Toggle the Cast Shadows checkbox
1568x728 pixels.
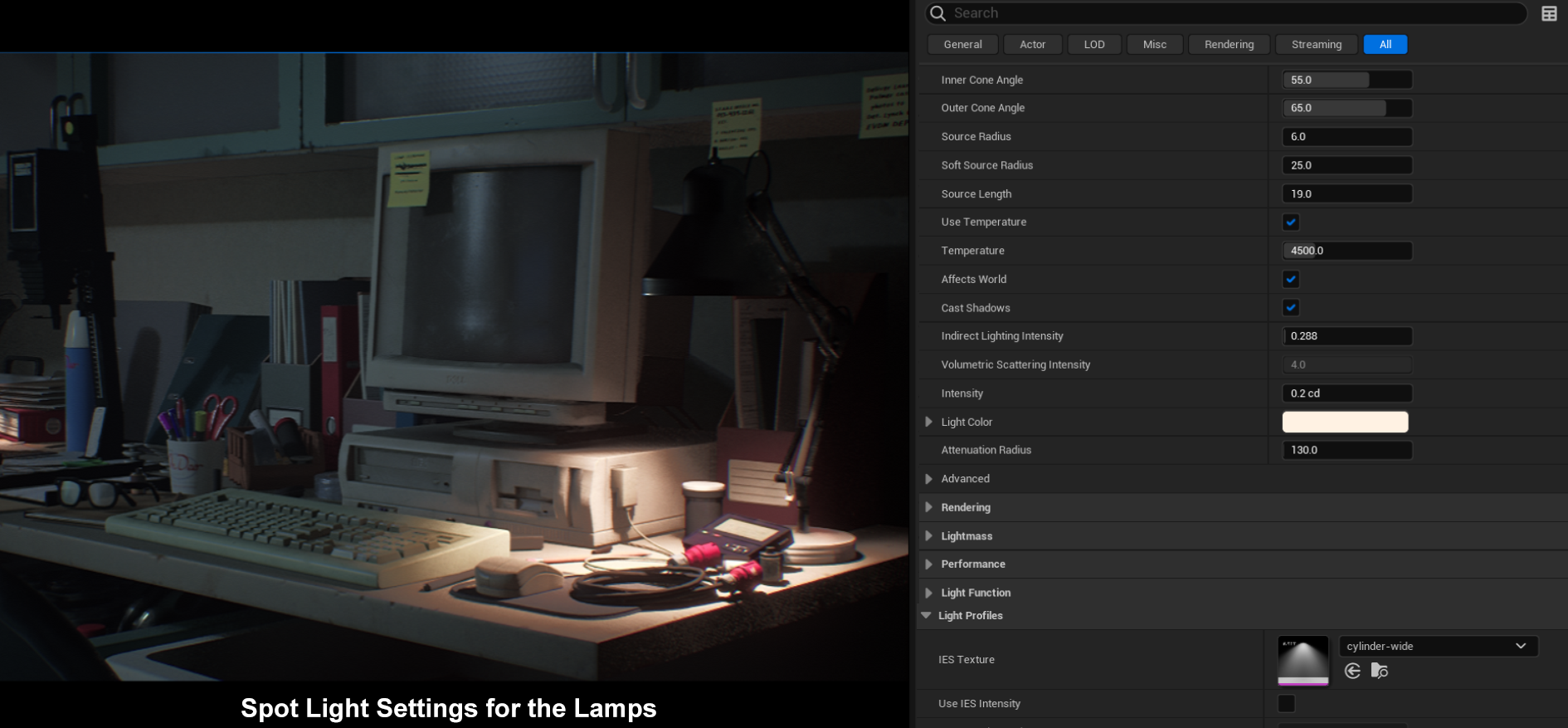(x=1291, y=307)
